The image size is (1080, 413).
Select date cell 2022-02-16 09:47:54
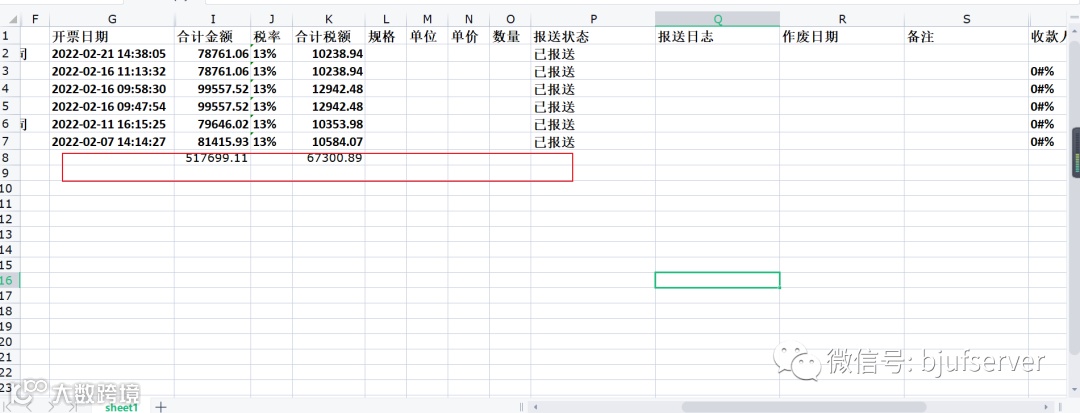[x=112, y=107]
